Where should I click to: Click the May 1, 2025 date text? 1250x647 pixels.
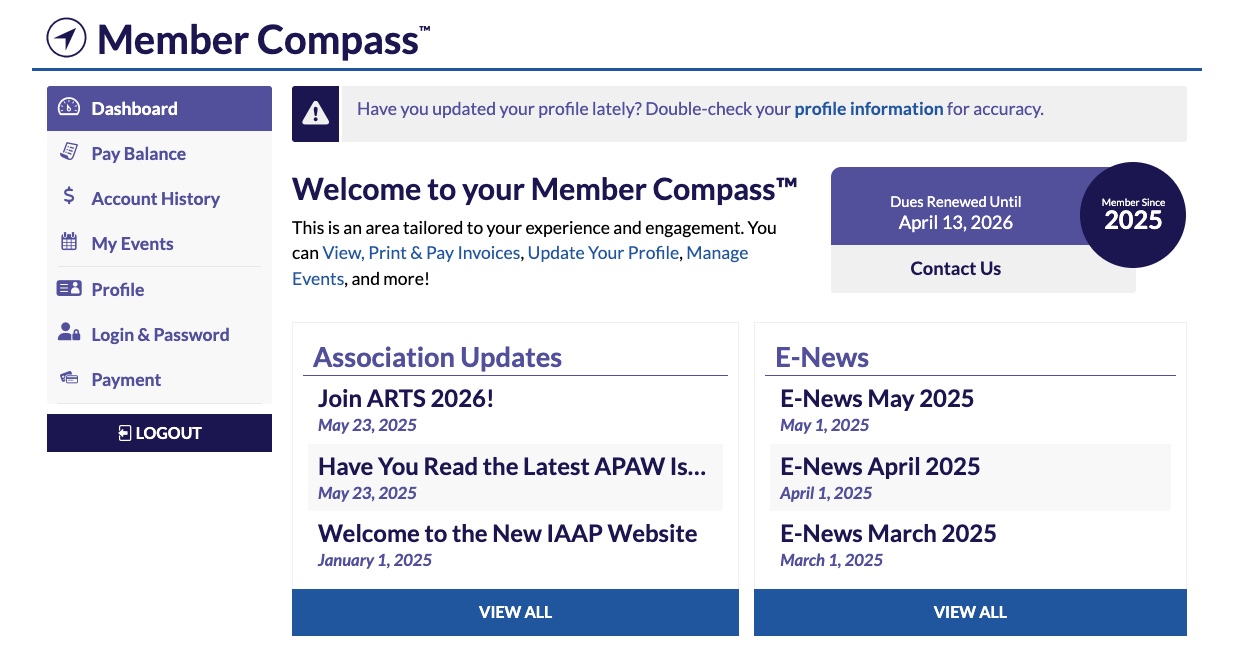(825, 425)
